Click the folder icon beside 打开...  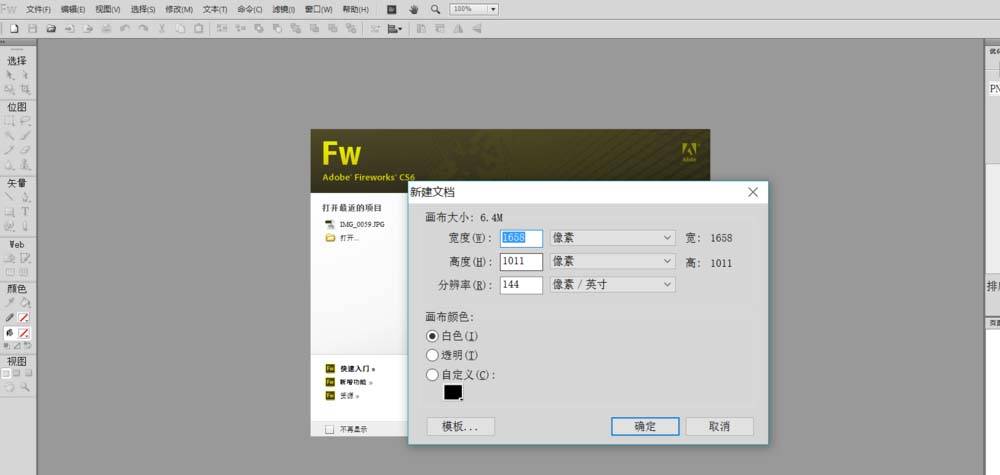point(330,238)
